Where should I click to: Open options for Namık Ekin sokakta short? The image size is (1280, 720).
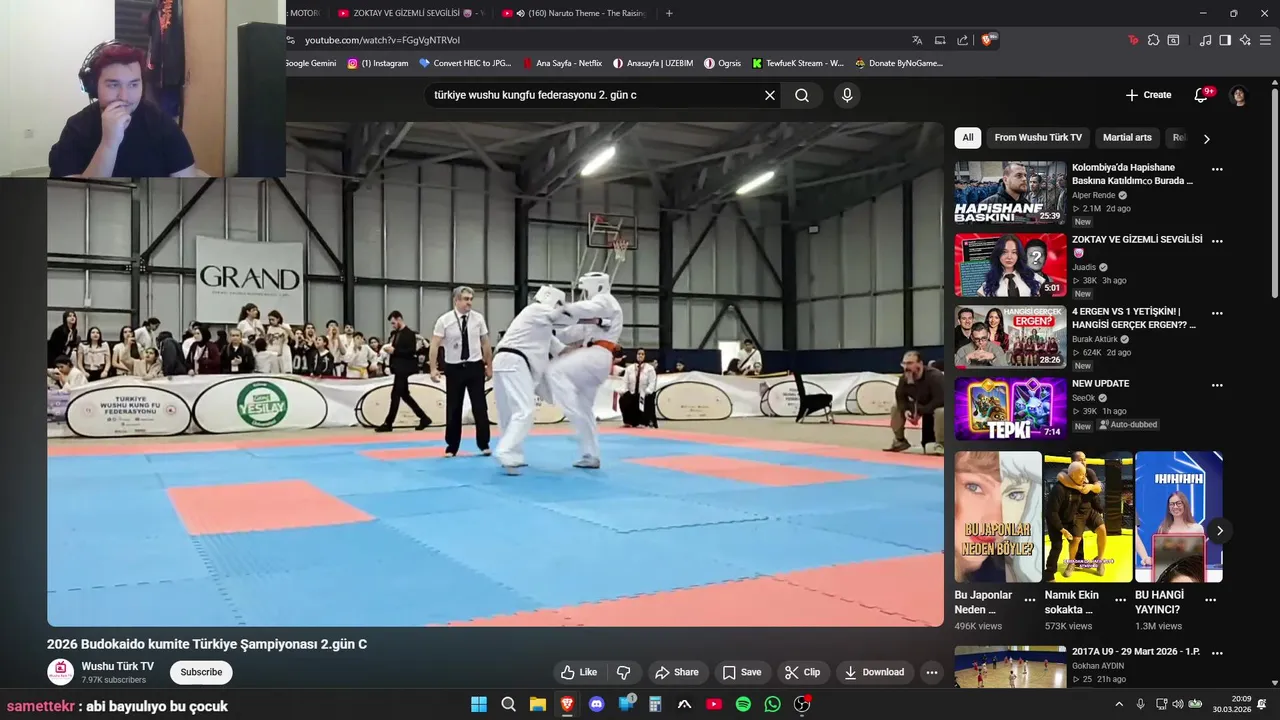coord(1120,600)
